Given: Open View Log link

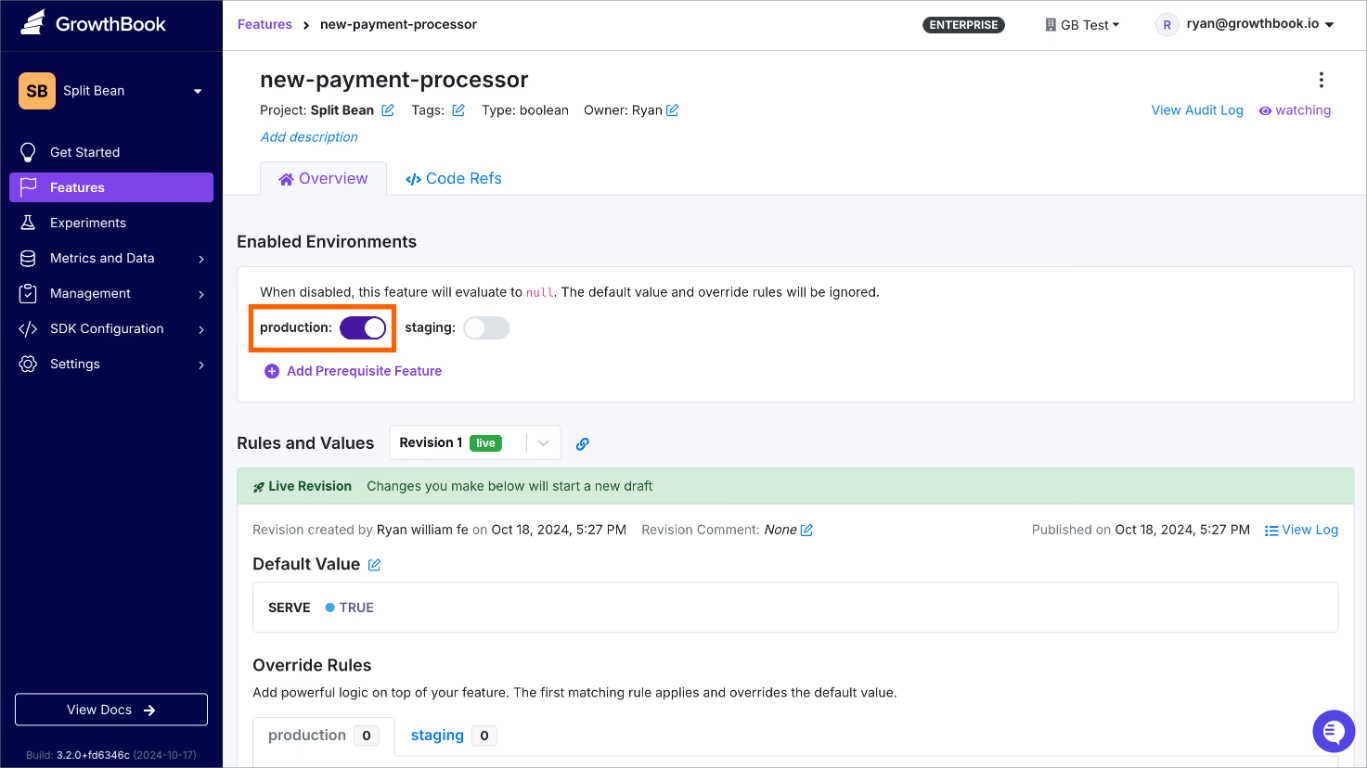Looking at the screenshot, I should (1301, 530).
